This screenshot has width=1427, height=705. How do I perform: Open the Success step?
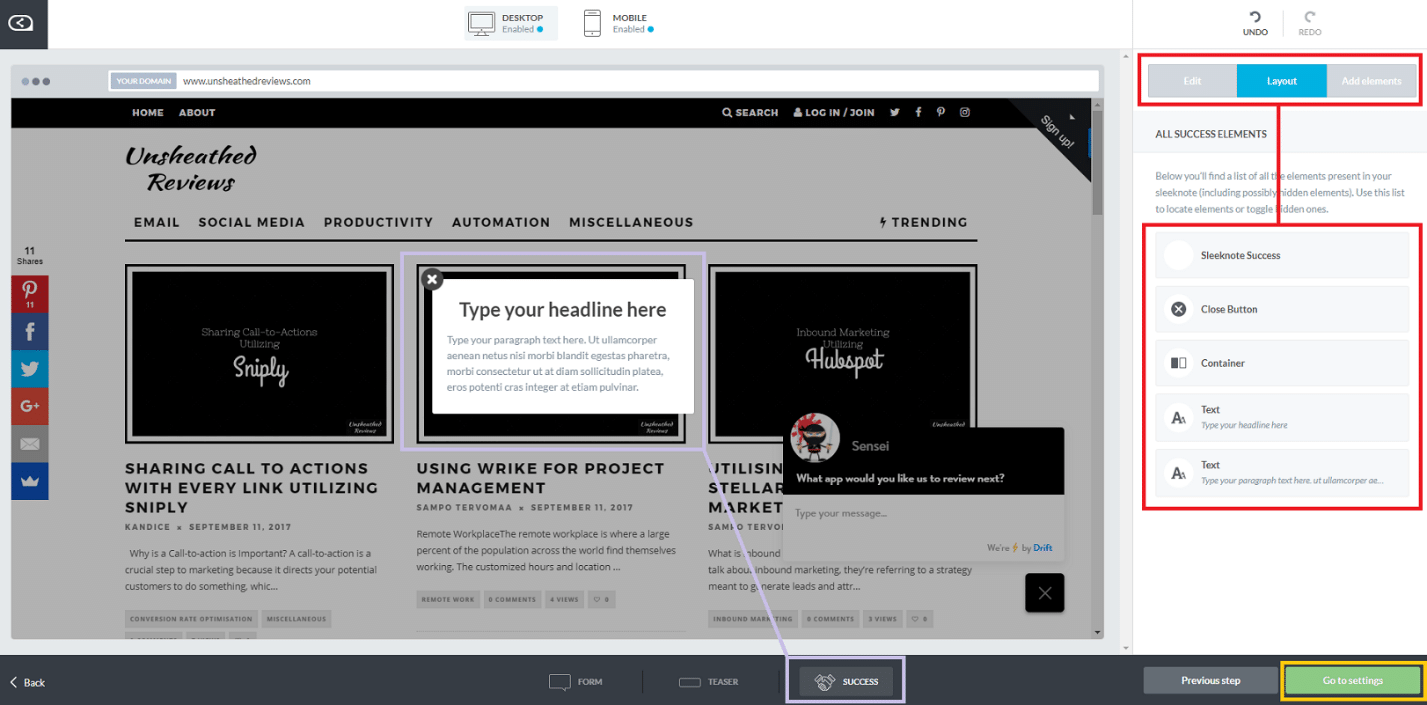coord(846,682)
